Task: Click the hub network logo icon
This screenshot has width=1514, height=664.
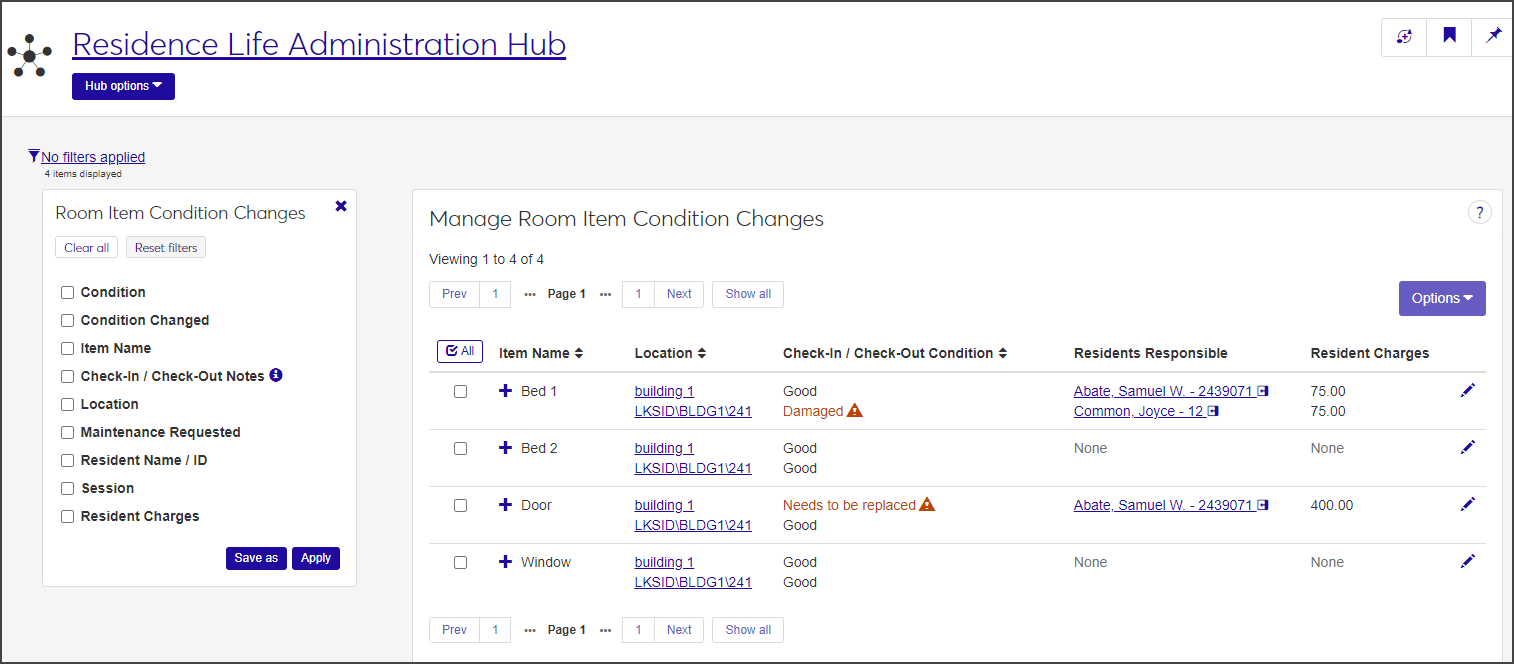Action: pos(29,56)
